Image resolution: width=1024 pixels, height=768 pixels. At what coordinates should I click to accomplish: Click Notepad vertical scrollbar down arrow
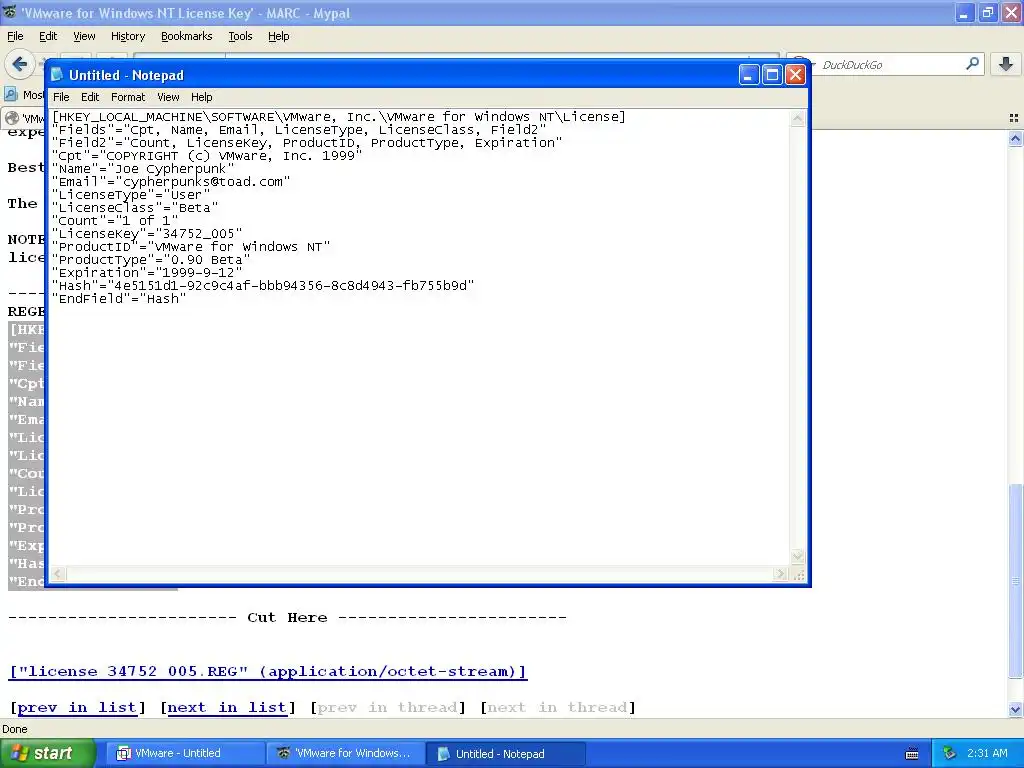click(x=797, y=557)
